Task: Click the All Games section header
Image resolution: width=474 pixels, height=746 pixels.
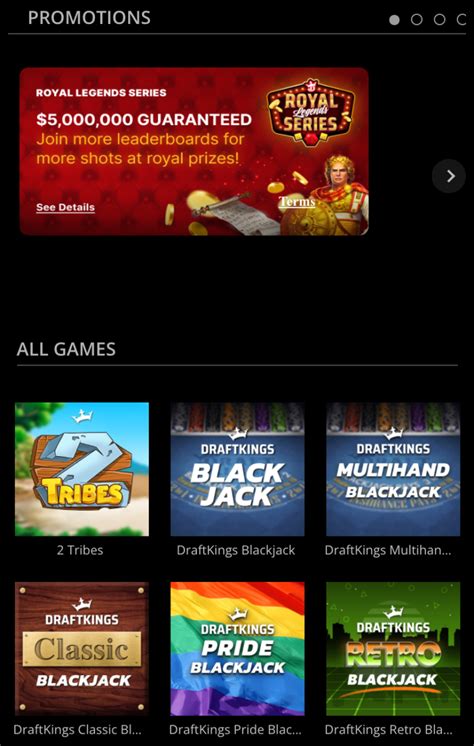Action: (66, 349)
